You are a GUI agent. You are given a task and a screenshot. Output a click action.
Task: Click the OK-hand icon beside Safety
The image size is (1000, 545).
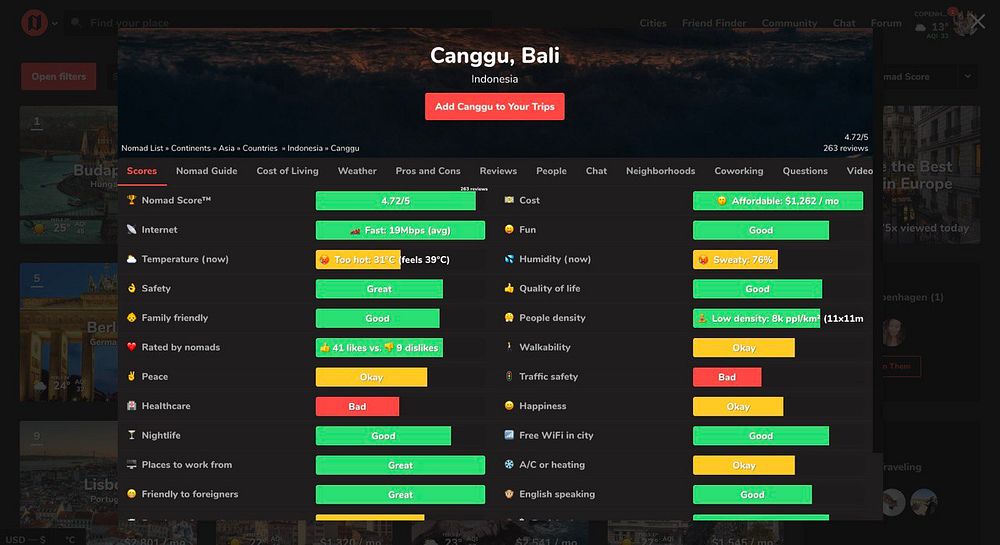pos(131,287)
